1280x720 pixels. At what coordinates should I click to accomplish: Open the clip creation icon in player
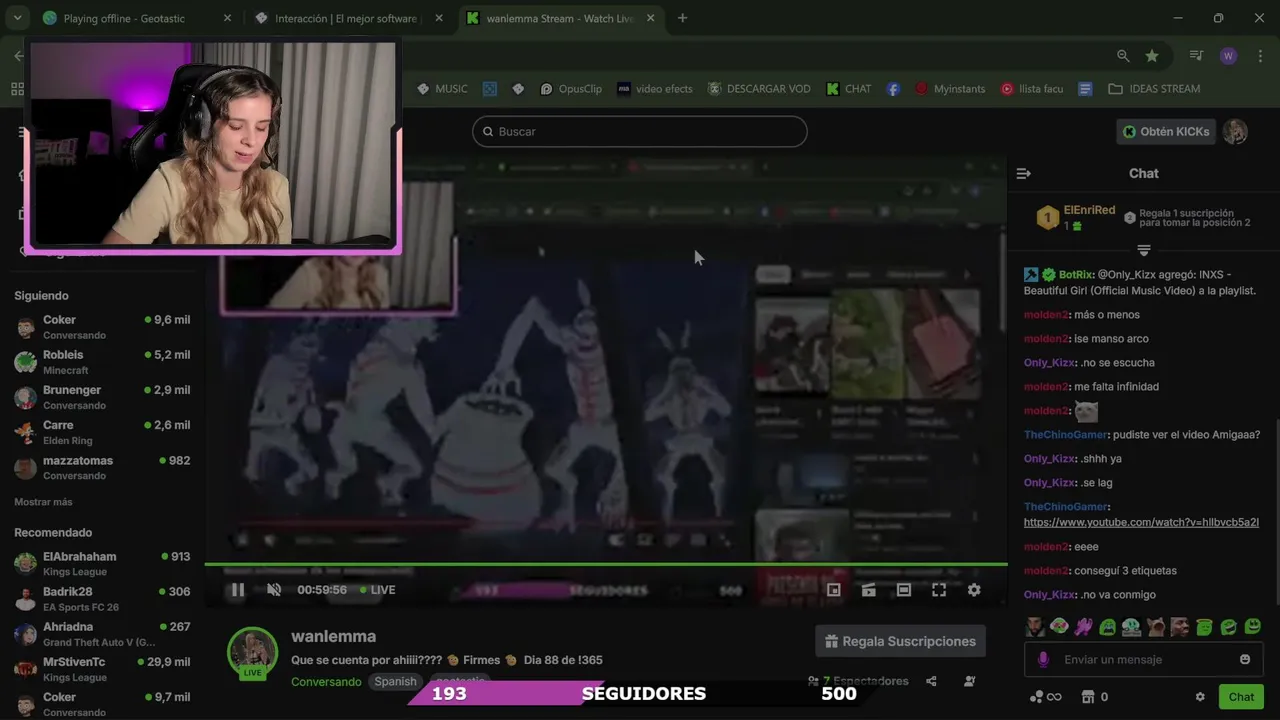coord(868,590)
